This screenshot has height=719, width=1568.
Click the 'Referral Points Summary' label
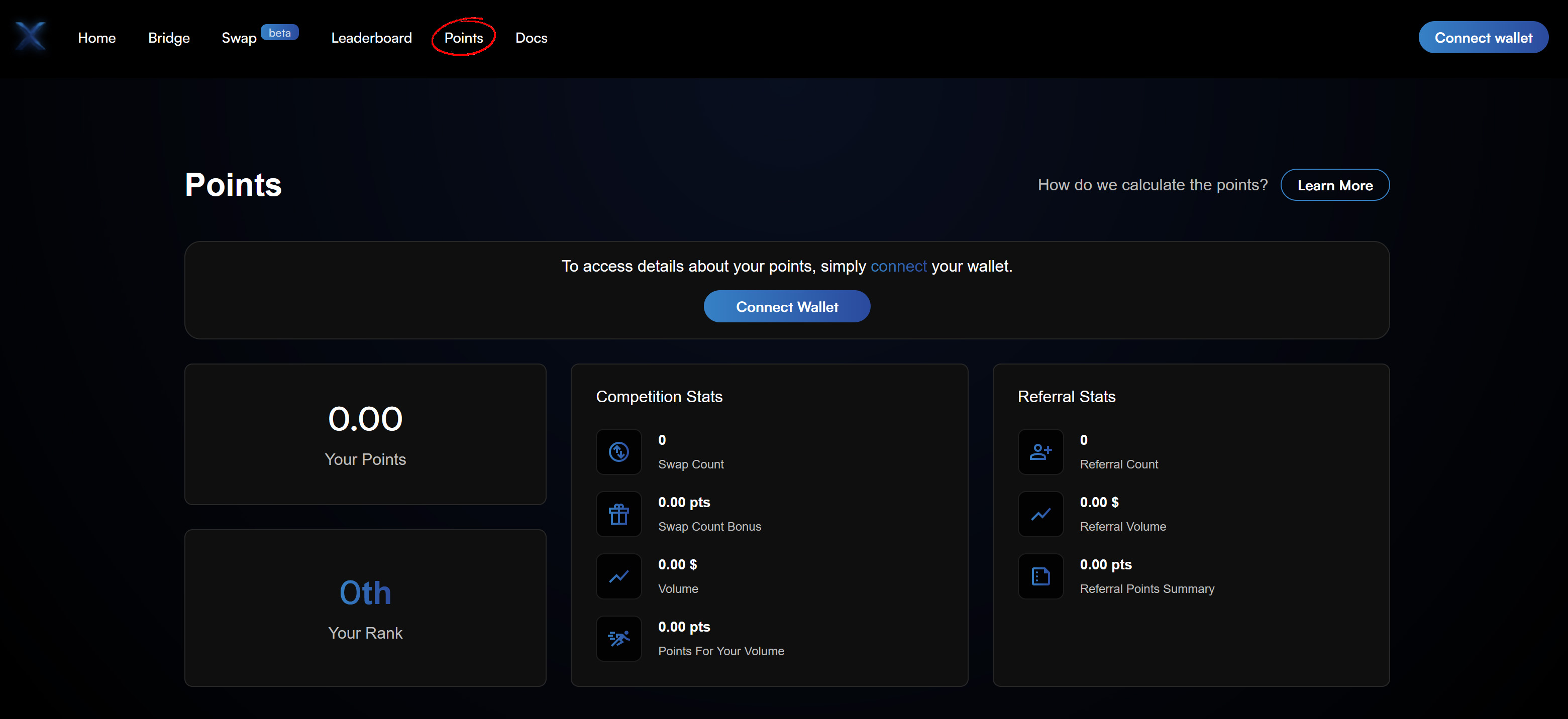point(1147,589)
